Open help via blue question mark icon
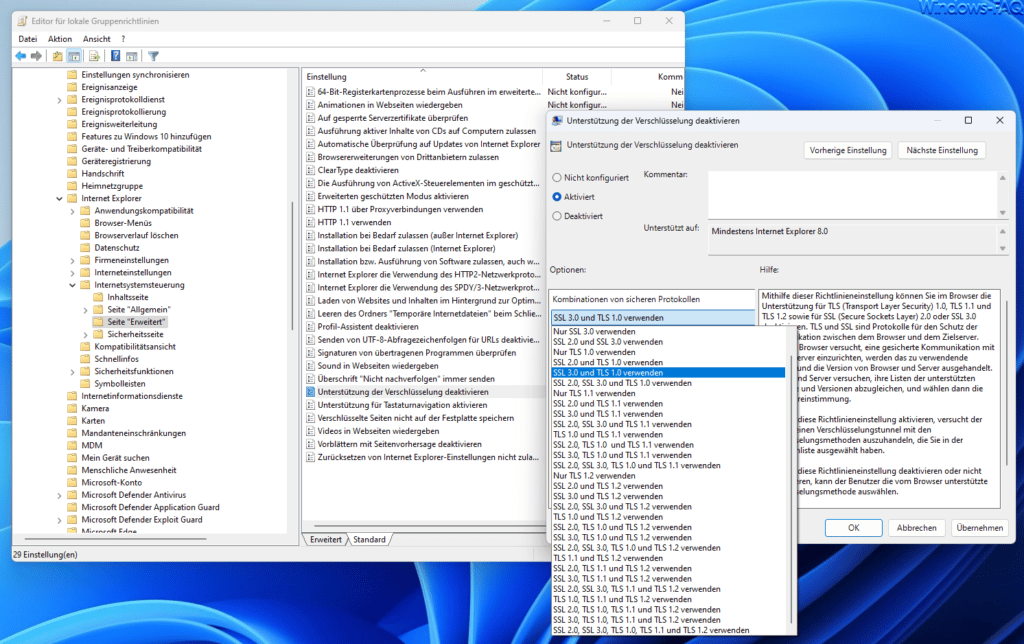The width and height of the screenshot is (1024, 644). [115, 56]
